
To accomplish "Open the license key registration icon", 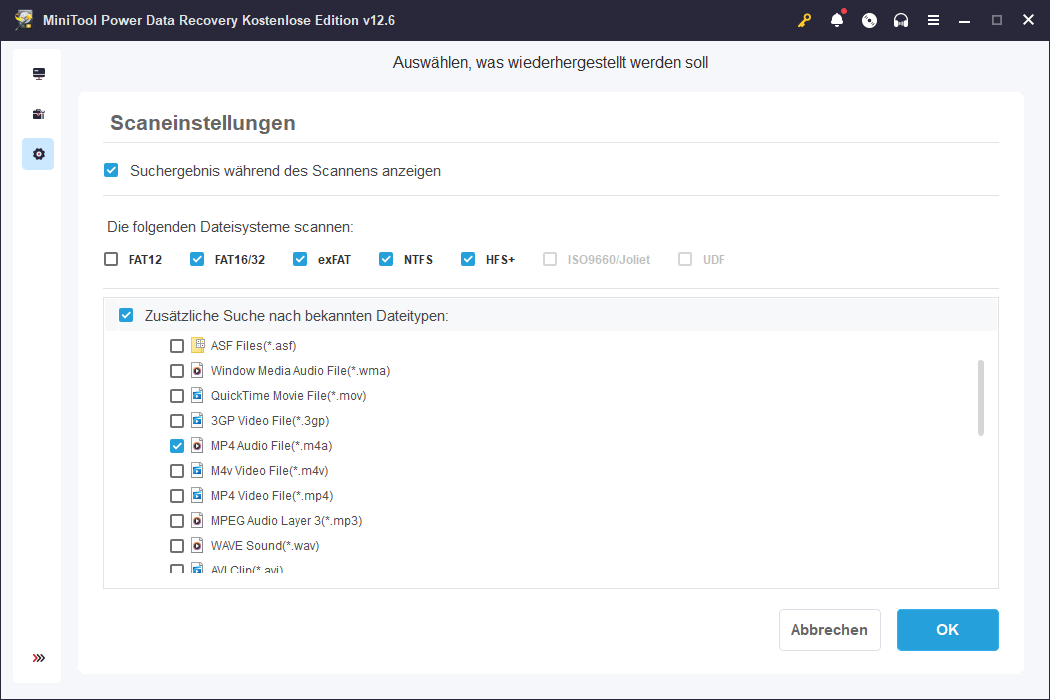I will [804, 20].
